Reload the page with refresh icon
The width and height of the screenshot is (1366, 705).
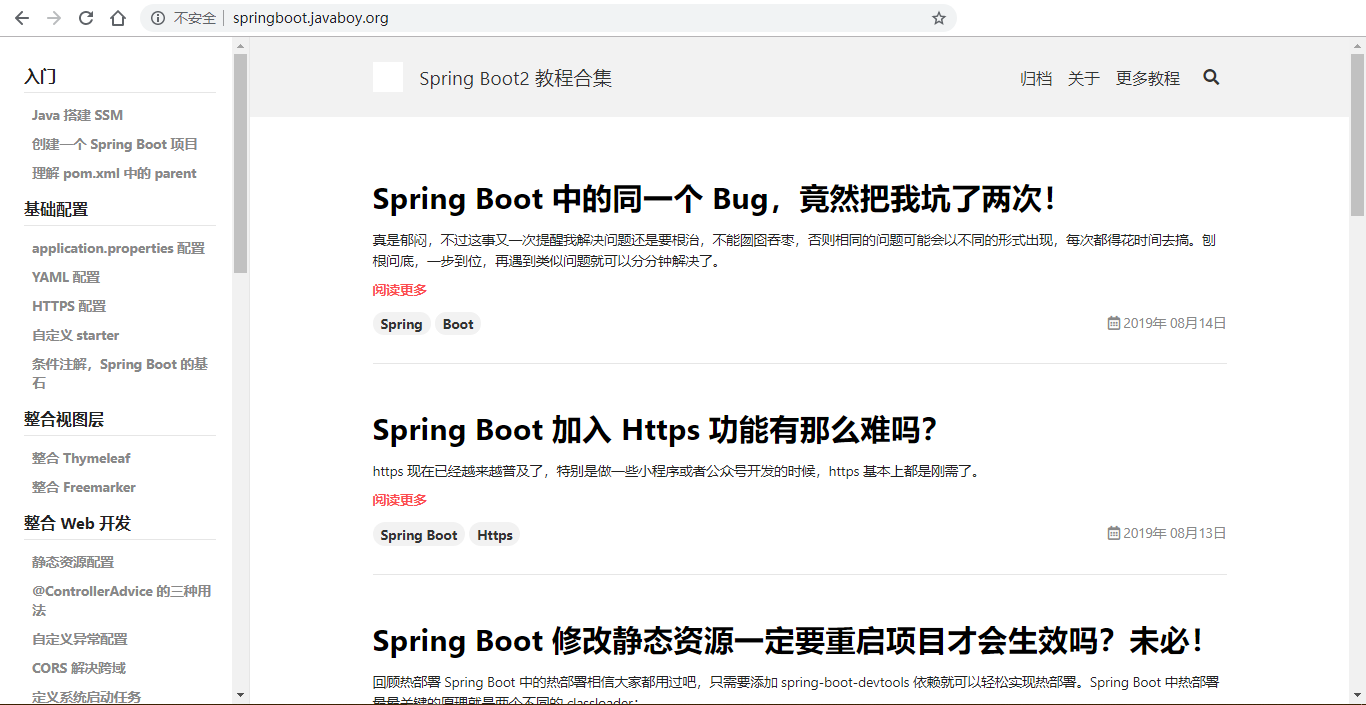[x=86, y=18]
